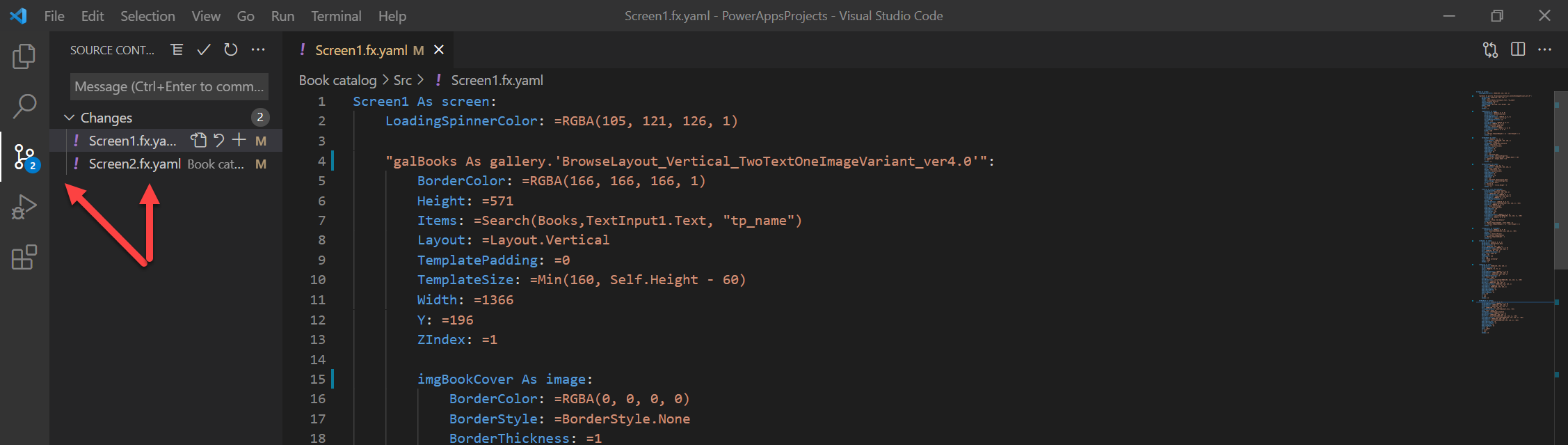Open the Explorer view in activity bar
The image size is (1568, 445).
tap(24, 56)
